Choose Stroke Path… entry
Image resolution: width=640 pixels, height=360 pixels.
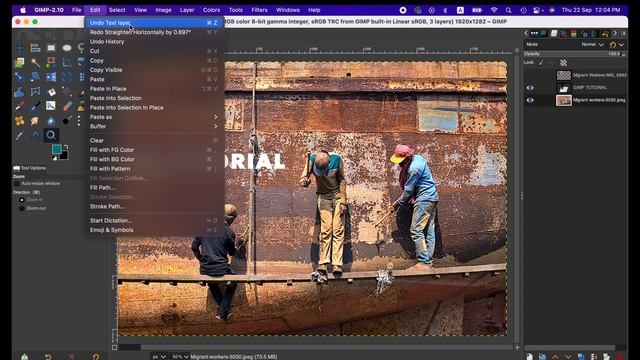pos(153,207)
